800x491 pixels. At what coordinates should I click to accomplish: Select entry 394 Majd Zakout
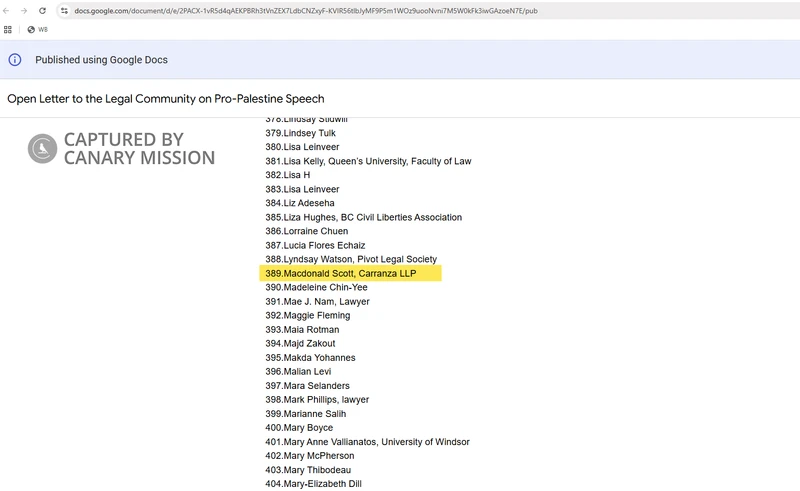301,343
